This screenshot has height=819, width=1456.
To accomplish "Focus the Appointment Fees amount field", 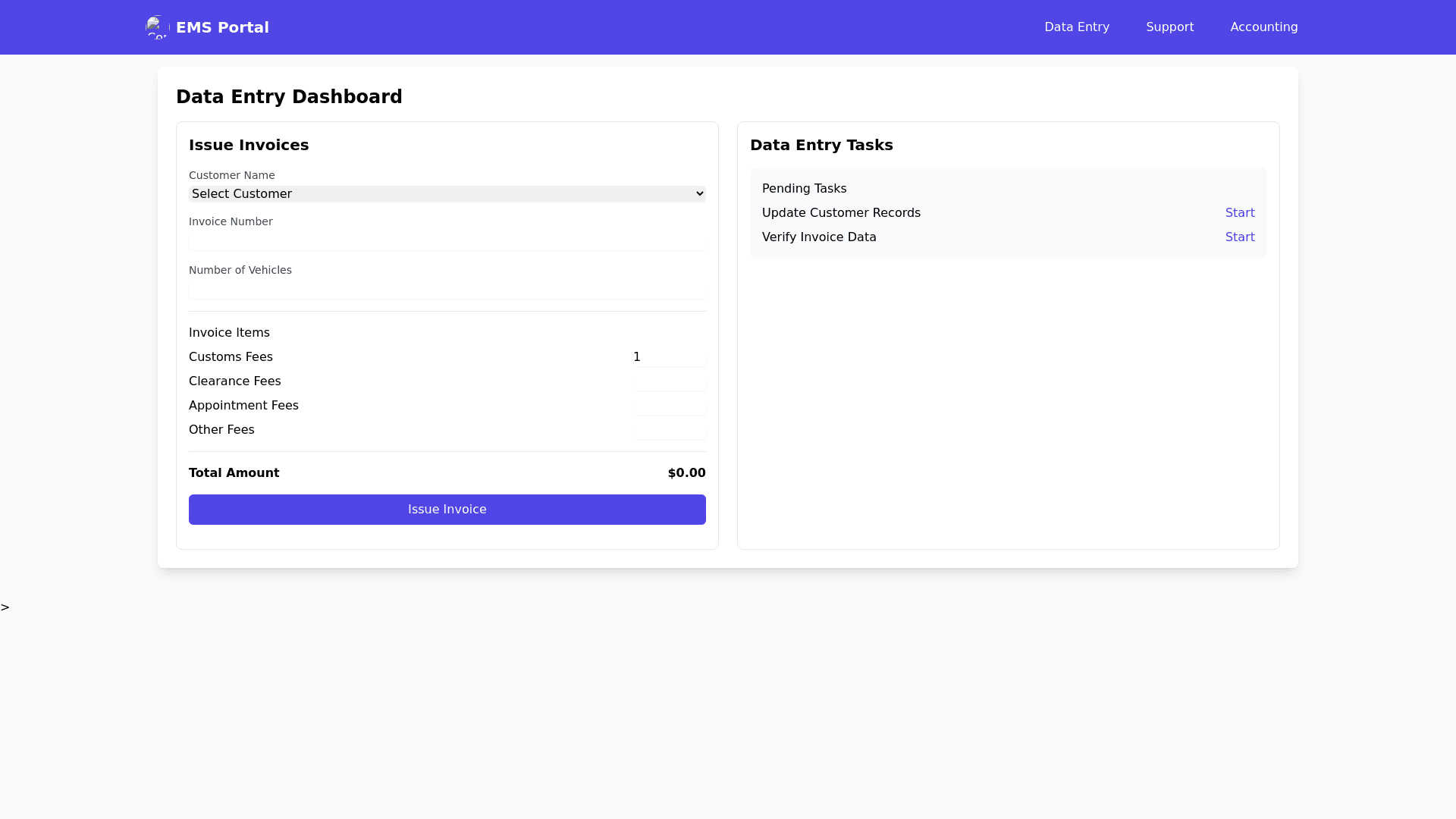I will (x=669, y=406).
